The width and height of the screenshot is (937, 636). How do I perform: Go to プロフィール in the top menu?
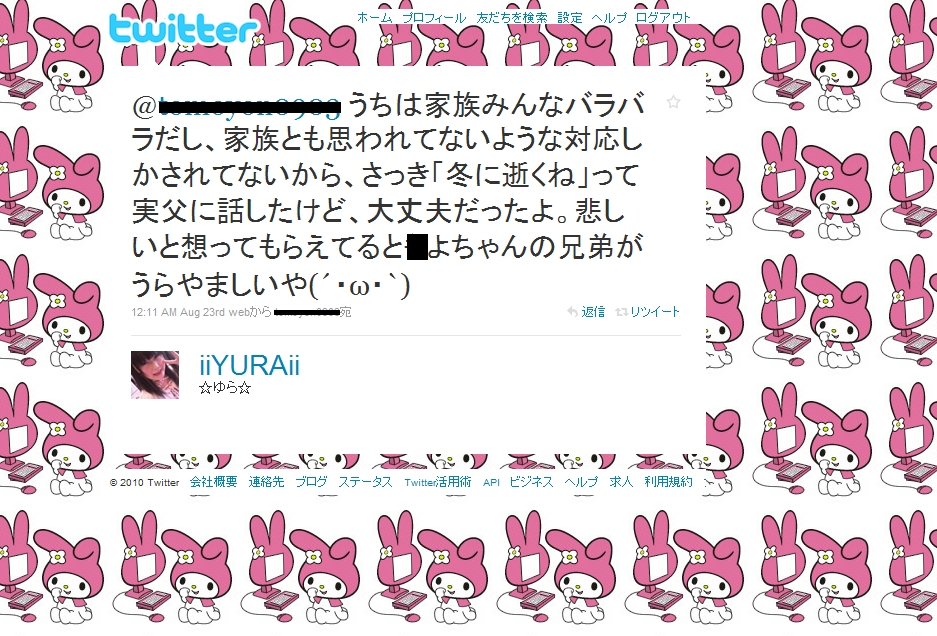coord(434,18)
